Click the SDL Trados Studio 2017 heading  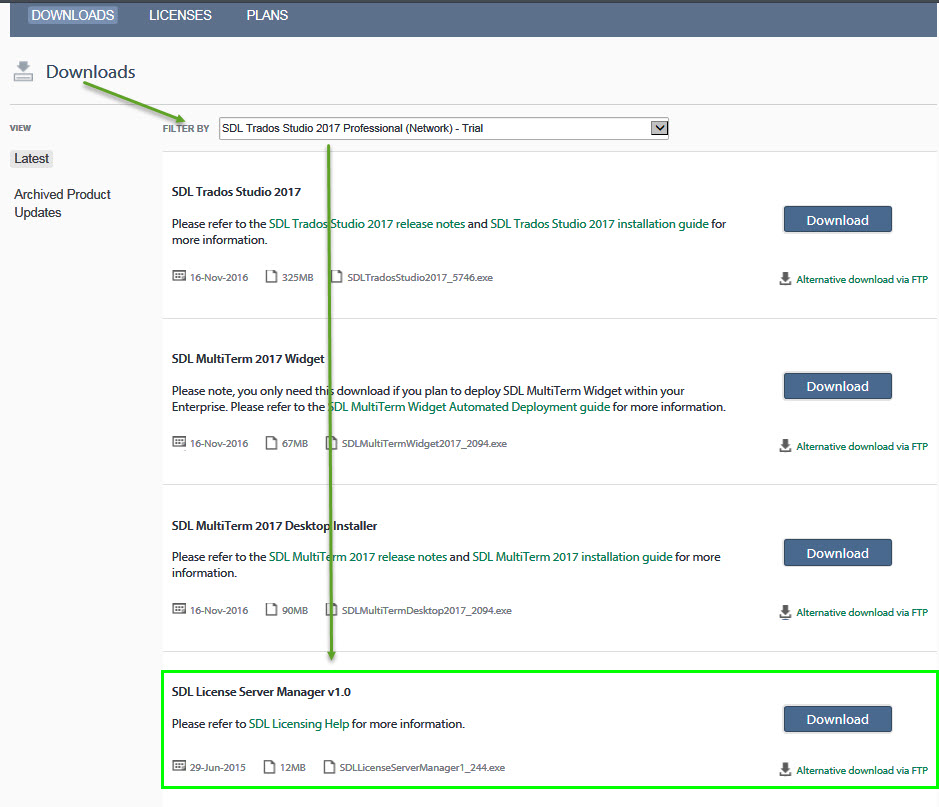[x=237, y=192]
